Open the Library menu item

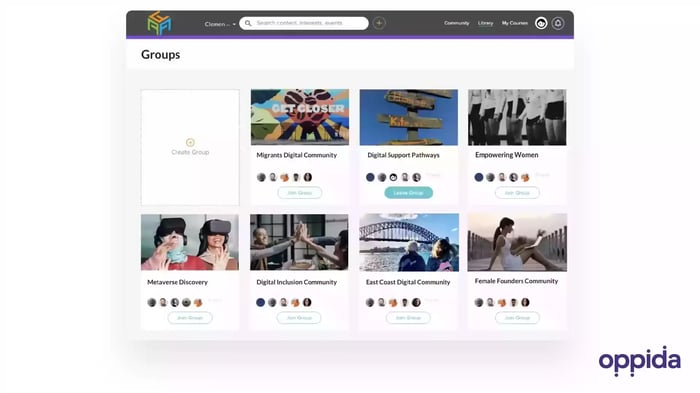click(485, 23)
